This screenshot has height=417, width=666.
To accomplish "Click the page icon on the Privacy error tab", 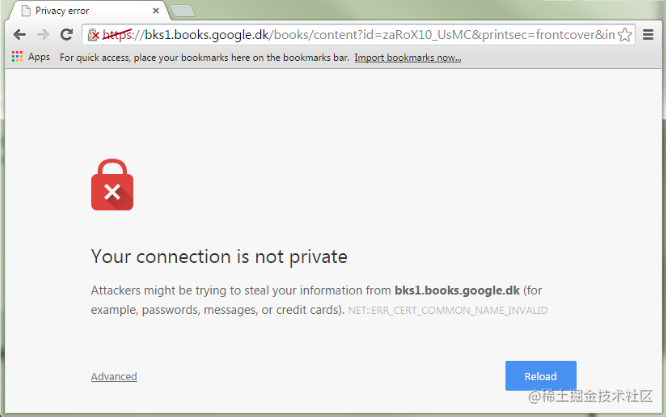I will (26, 11).
